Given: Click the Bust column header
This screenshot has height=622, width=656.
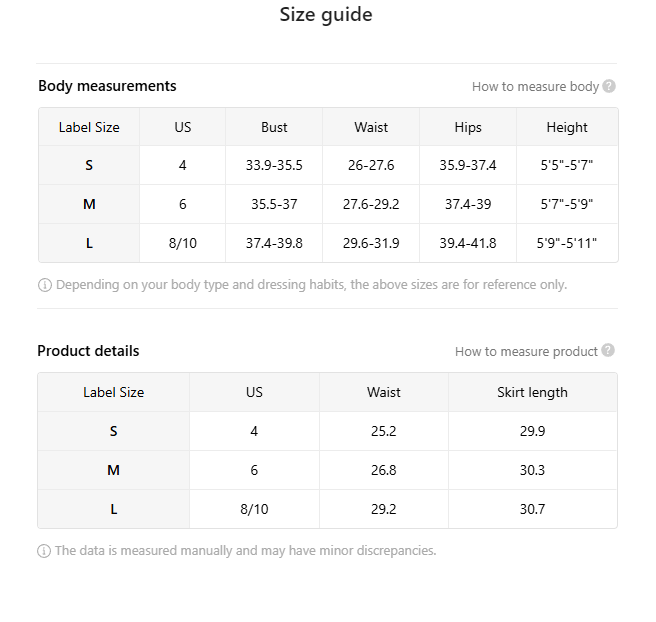Looking at the screenshot, I should pyautogui.click(x=274, y=127).
